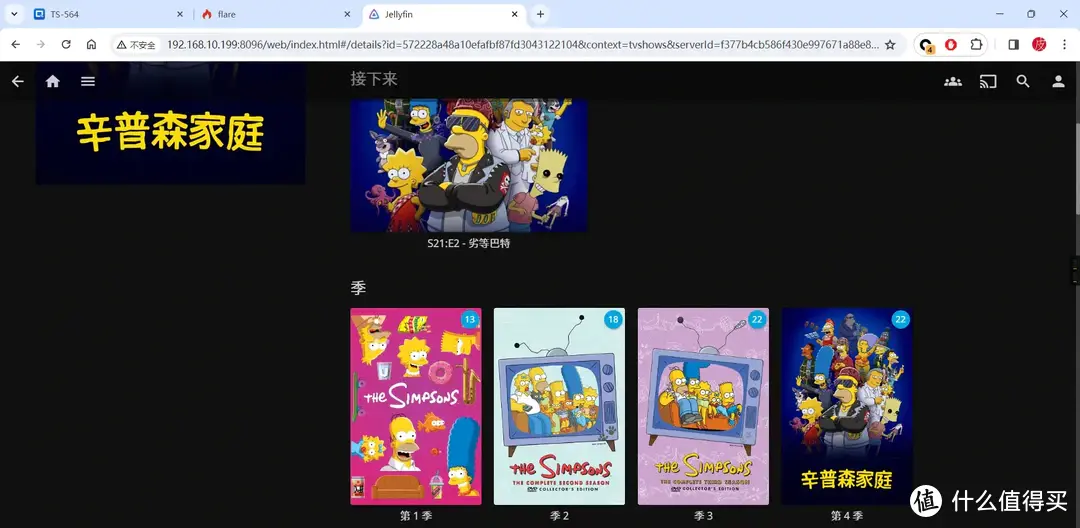Open the Season 4 poster card

847,406
